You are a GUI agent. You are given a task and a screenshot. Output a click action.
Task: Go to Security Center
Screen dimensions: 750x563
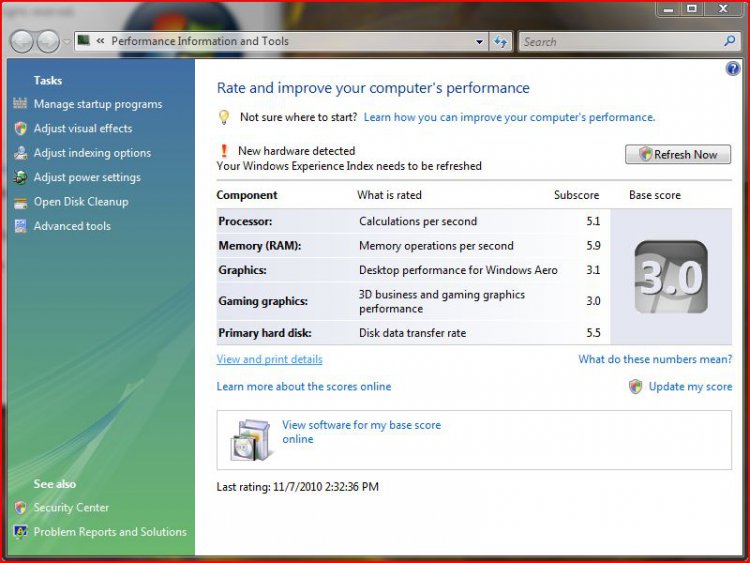71,508
